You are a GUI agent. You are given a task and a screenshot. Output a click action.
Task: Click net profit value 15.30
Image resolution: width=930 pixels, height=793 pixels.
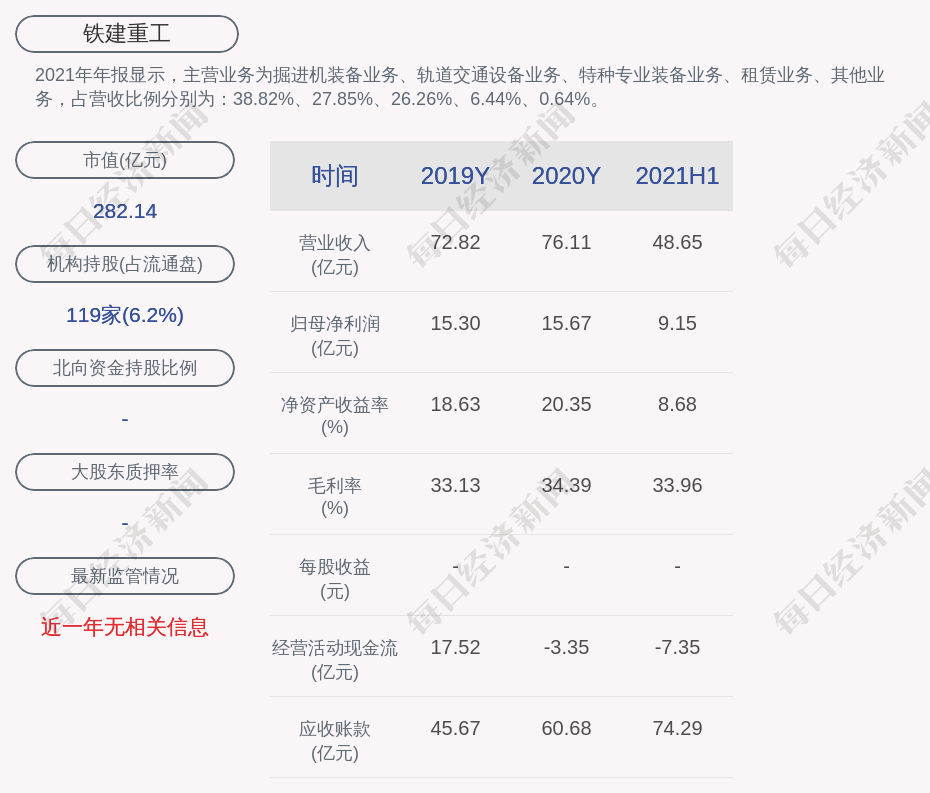coord(455,323)
